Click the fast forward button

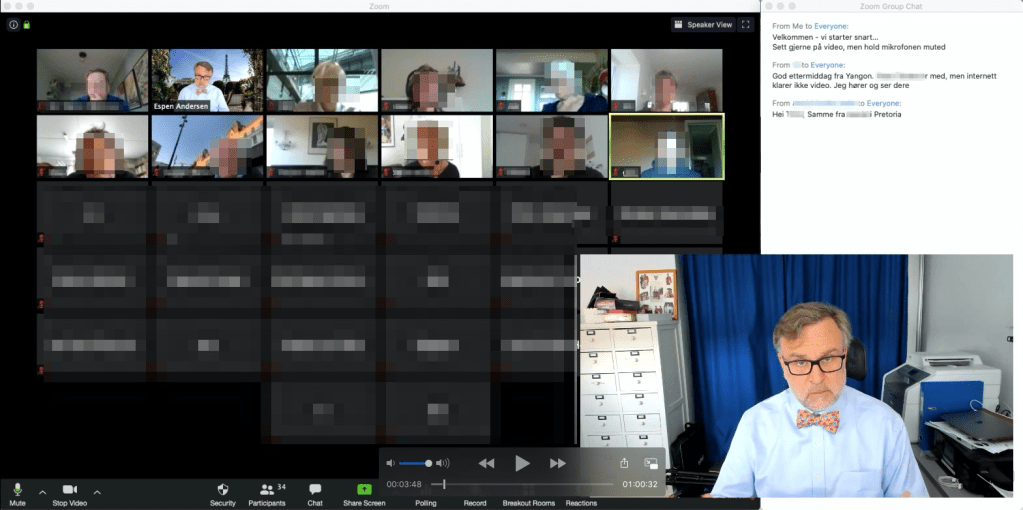tap(558, 463)
